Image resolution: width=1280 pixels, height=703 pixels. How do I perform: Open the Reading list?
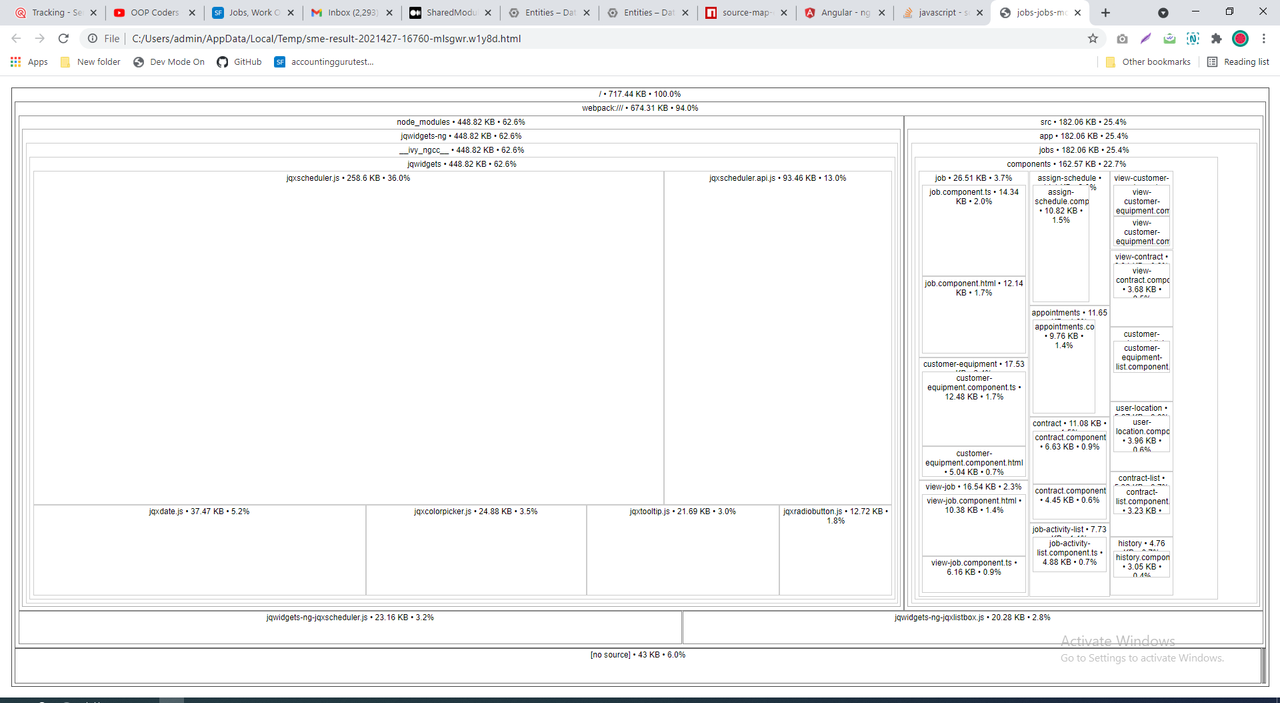coord(1238,62)
